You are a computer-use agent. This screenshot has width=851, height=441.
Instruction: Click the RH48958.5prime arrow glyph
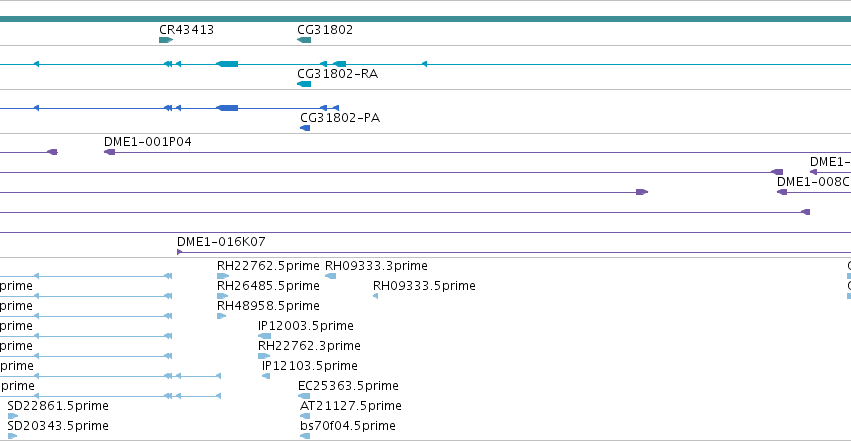pyautogui.click(x=221, y=316)
